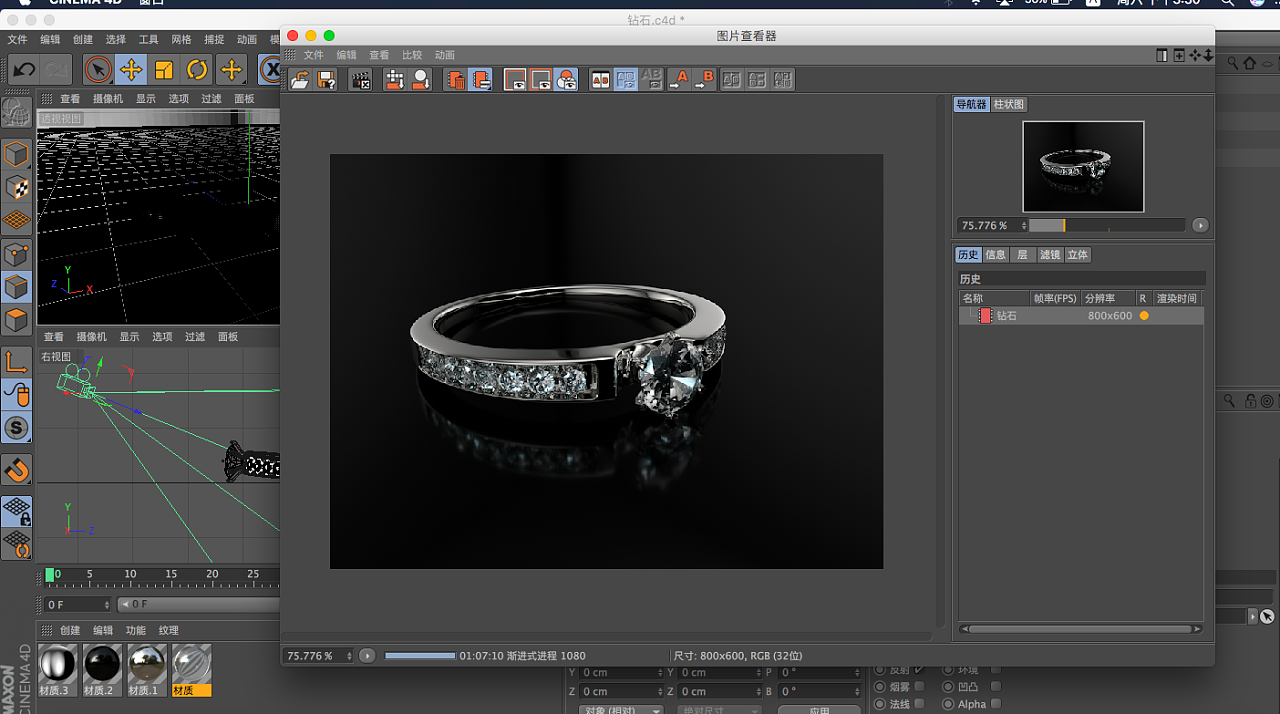Select the Scale tool in main toolbar

pyautogui.click(x=164, y=69)
